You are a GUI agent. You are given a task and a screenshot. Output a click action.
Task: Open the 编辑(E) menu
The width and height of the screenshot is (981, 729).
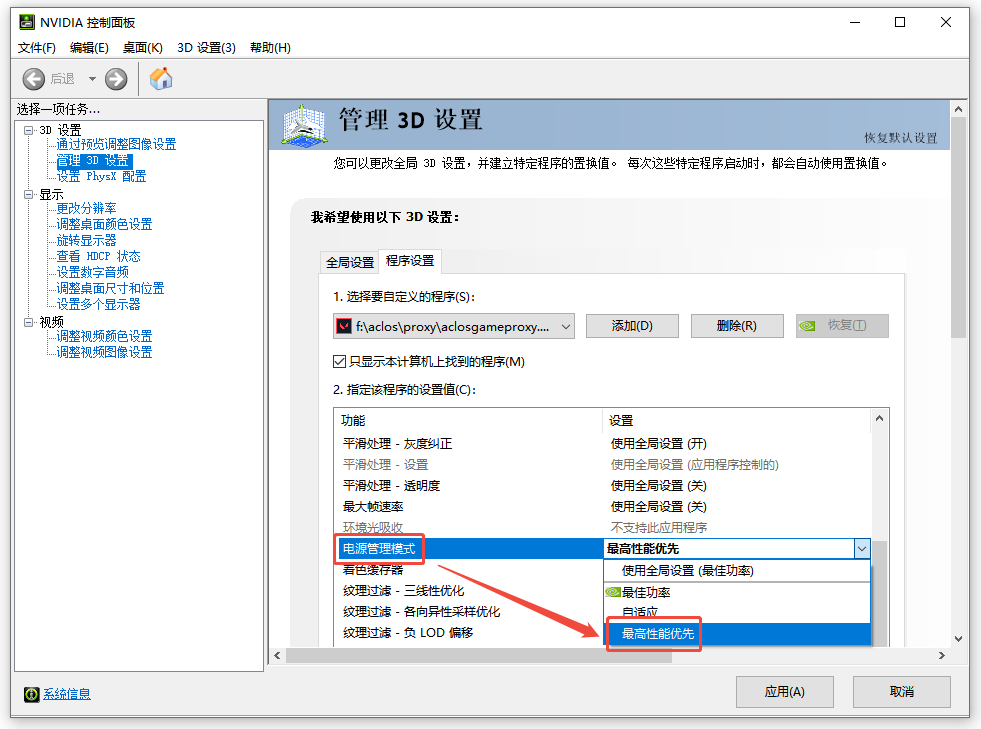tap(89, 48)
